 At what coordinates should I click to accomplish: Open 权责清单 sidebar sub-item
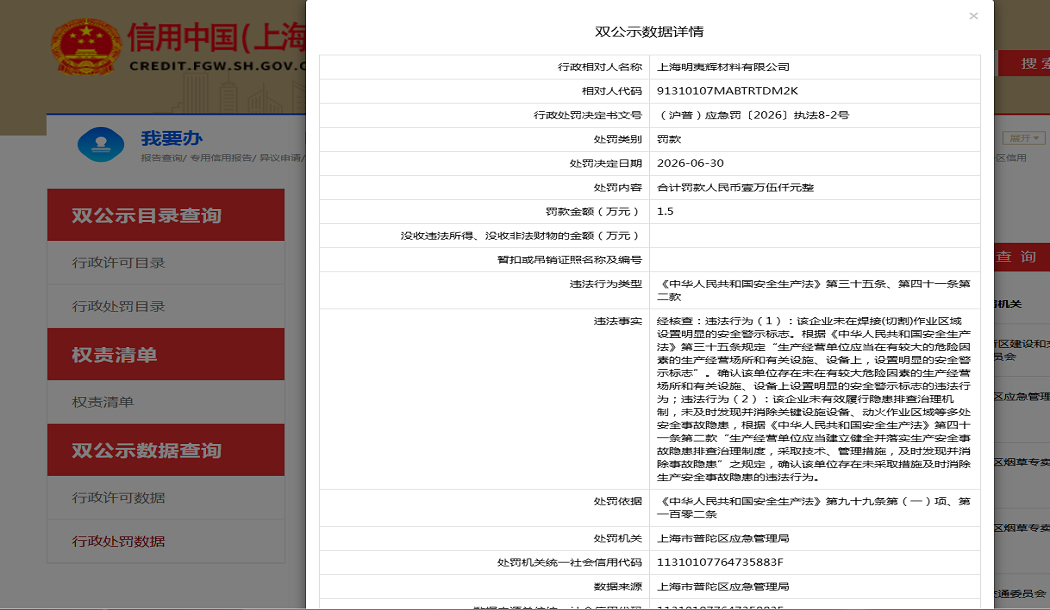click(x=166, y=402)
